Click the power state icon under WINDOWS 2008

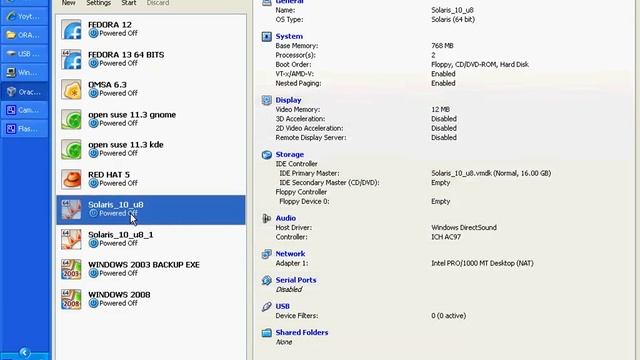pyautogui.click(x=93, y=303)
